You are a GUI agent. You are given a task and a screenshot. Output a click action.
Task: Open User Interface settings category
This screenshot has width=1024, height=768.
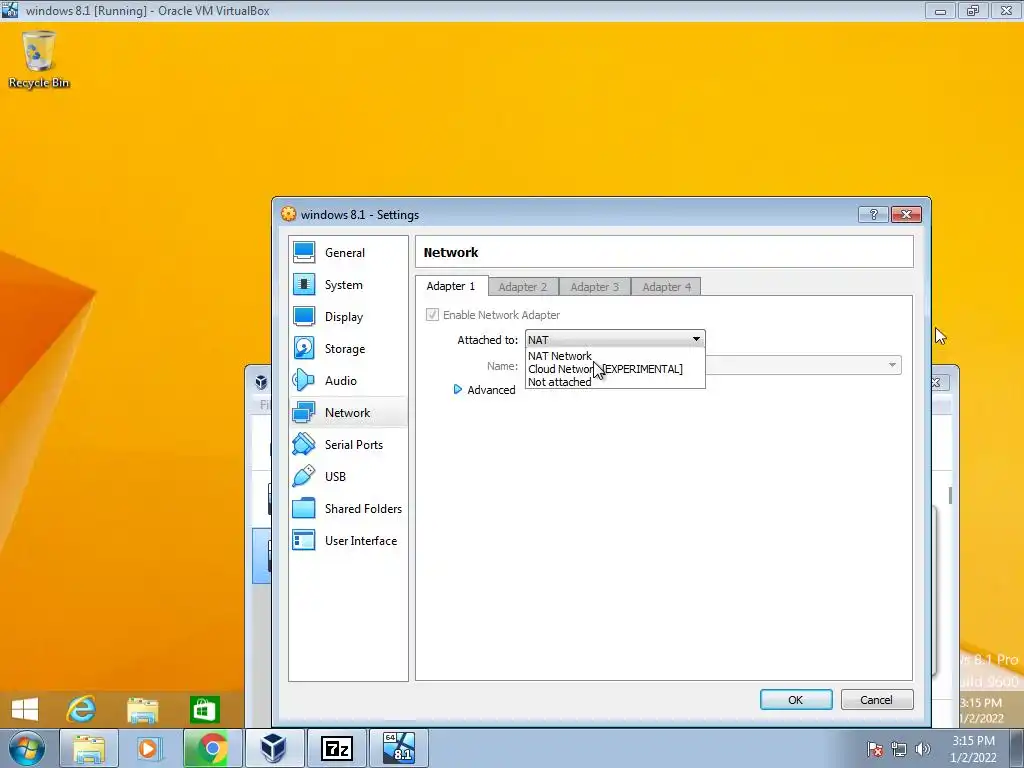tap(348, 541)
